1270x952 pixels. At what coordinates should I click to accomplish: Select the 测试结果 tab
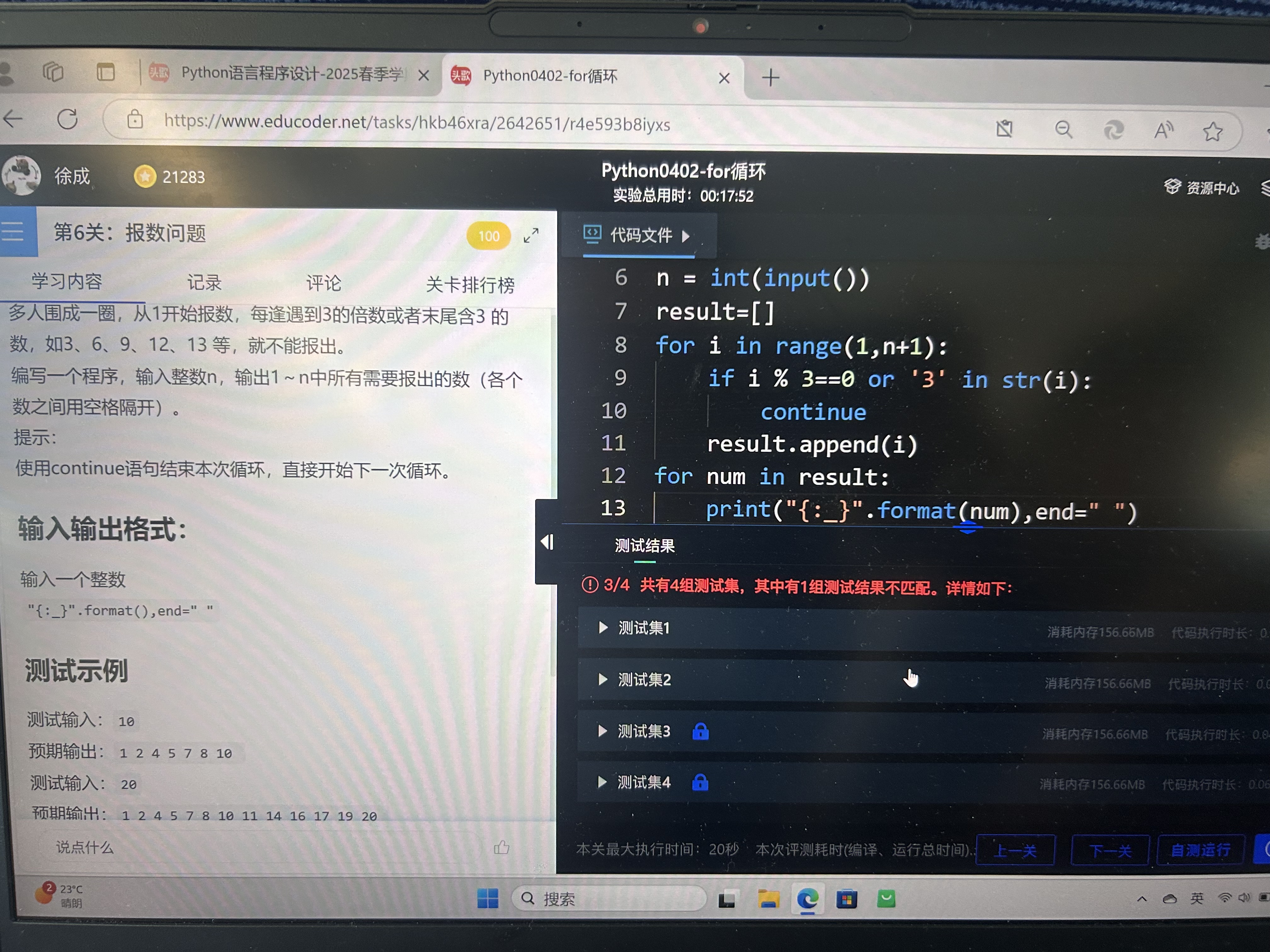tap(644, 545)
